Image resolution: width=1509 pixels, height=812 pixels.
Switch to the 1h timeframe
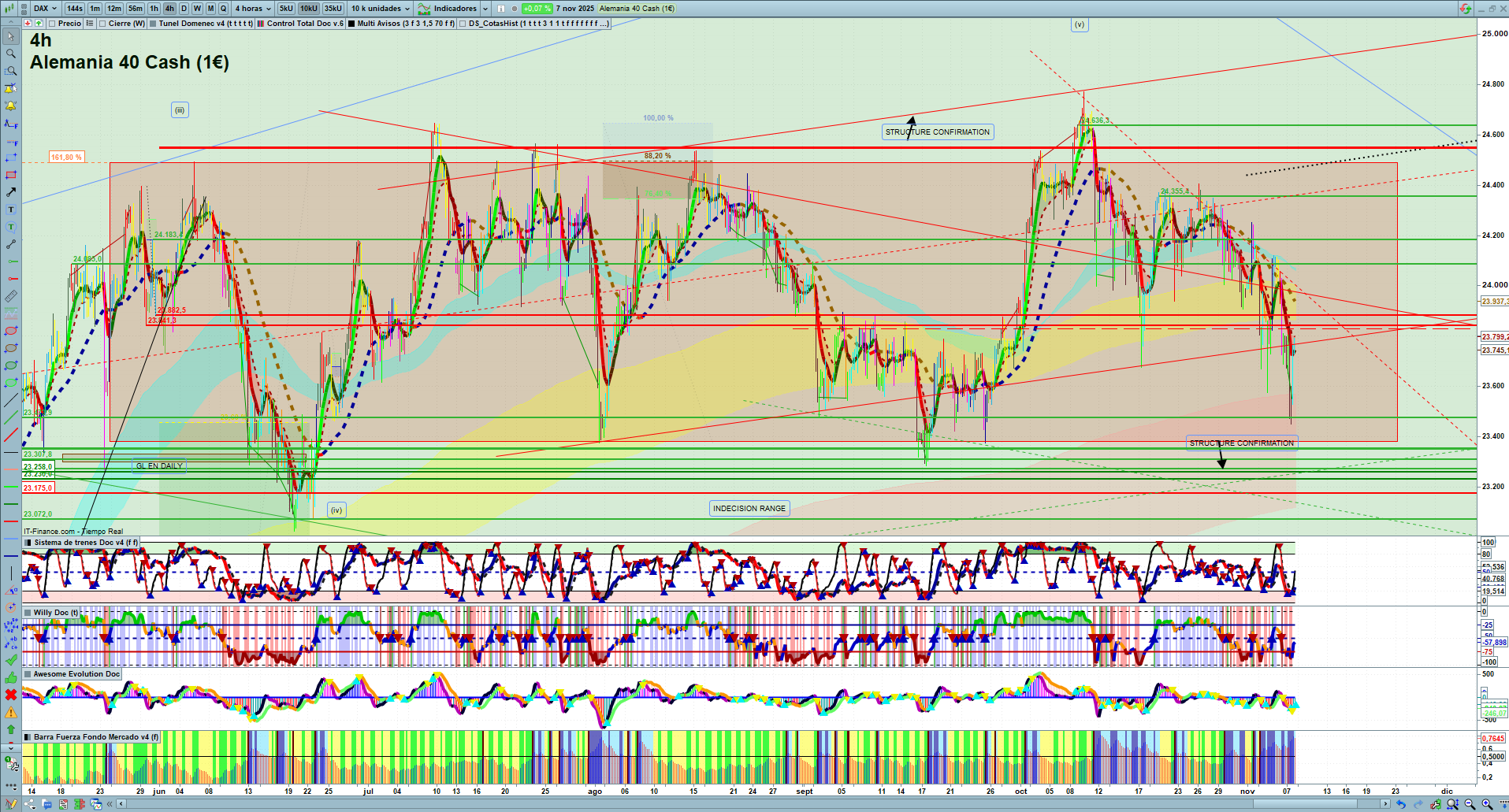click(x=154, y=9)
